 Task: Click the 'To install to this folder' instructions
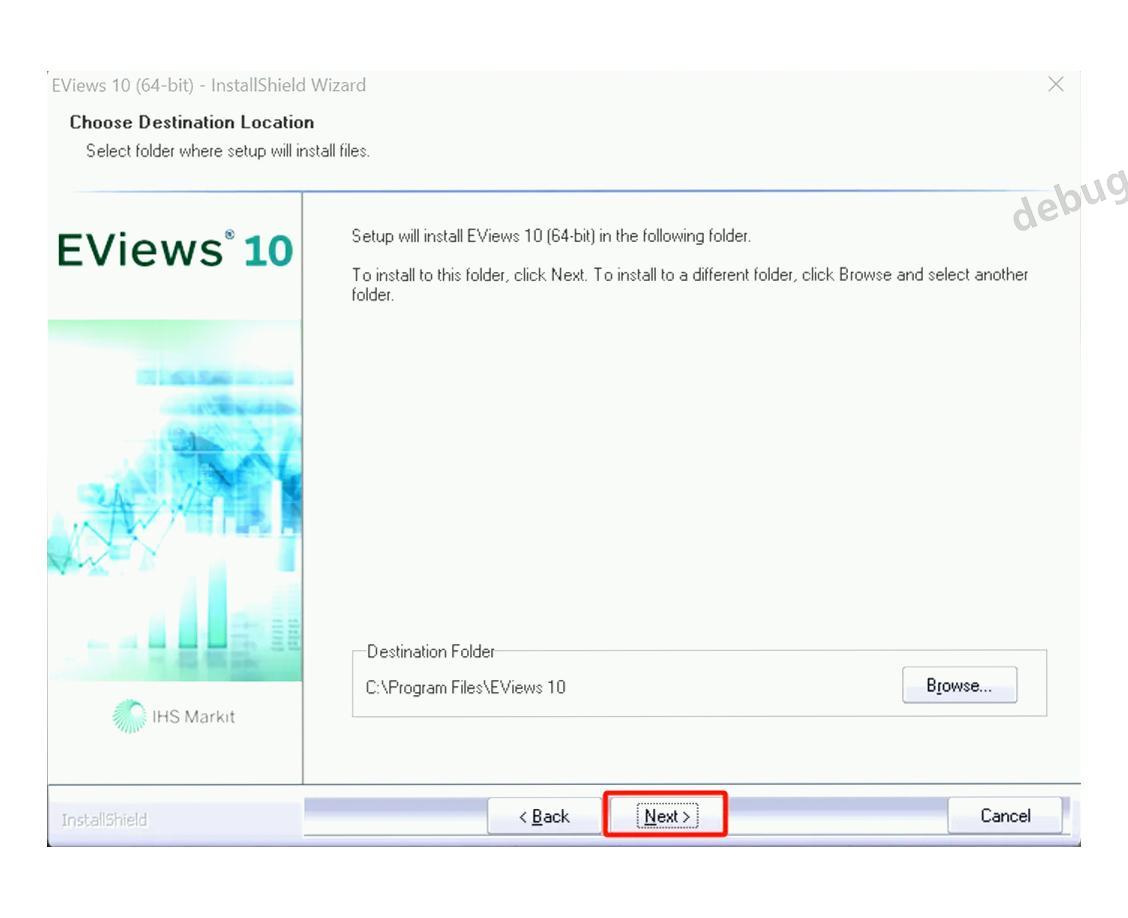tap(689, 284)
